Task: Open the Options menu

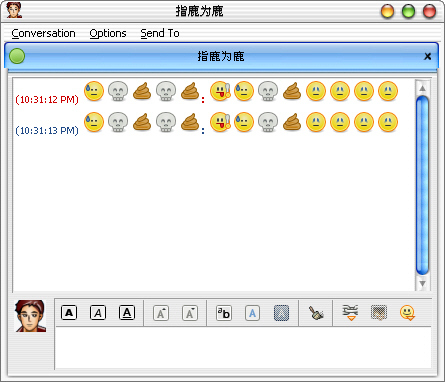Action: [x=108, y=33]
